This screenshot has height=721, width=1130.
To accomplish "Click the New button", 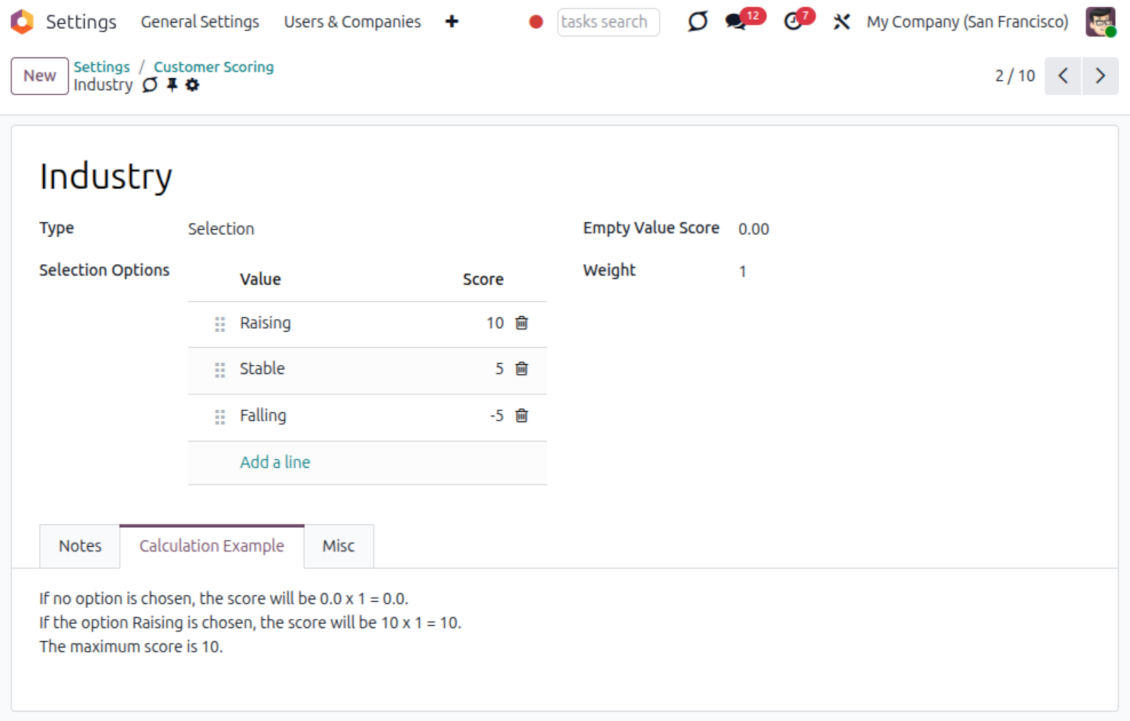I will tap(40, 76).
